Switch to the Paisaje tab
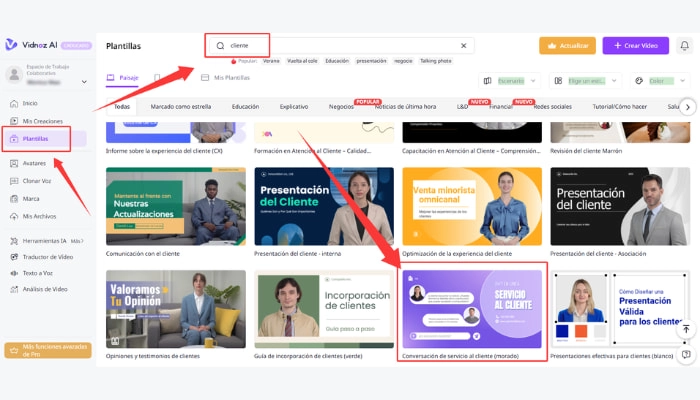700x400 pixels. (123, 78)
